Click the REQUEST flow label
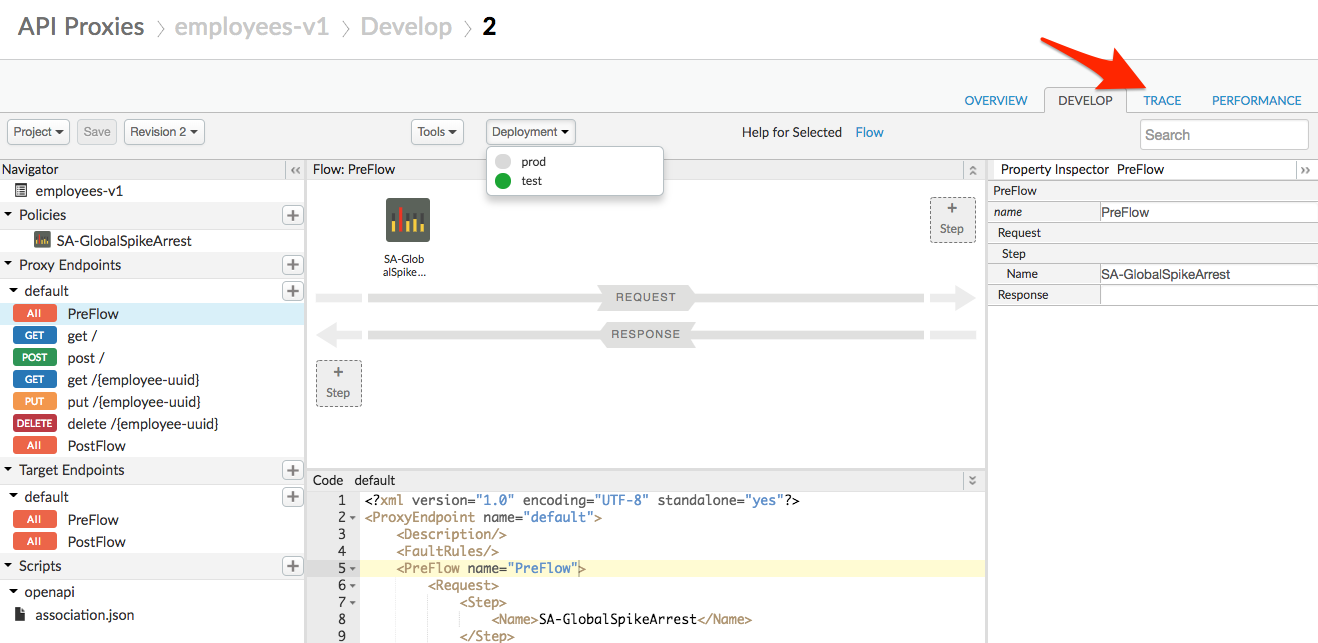The height and width of the screenshot is (643, 1318). pyautogui.click(x=645, y=297)
